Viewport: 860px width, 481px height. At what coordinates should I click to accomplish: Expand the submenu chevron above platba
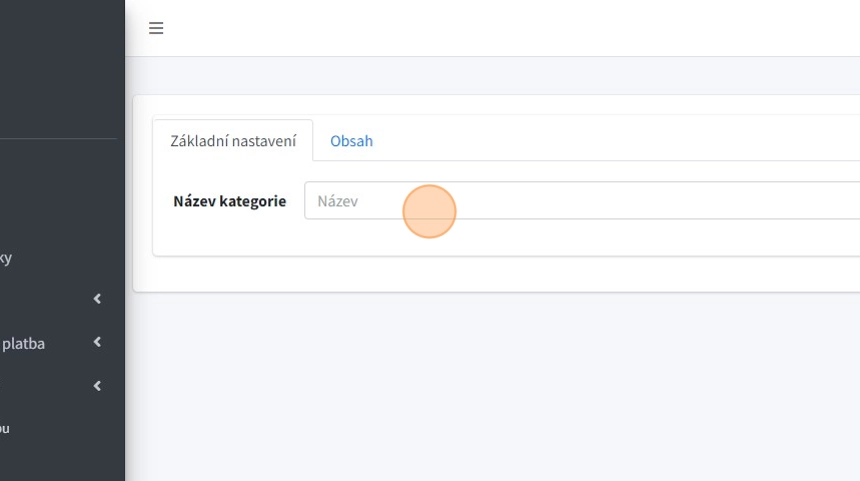point(97,299)
